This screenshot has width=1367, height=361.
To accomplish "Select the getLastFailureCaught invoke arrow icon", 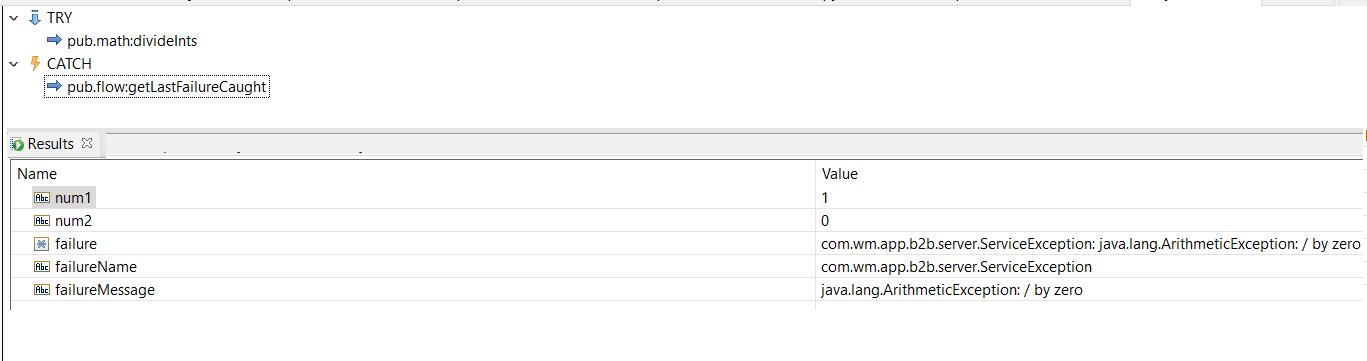I will coord(55,87).
